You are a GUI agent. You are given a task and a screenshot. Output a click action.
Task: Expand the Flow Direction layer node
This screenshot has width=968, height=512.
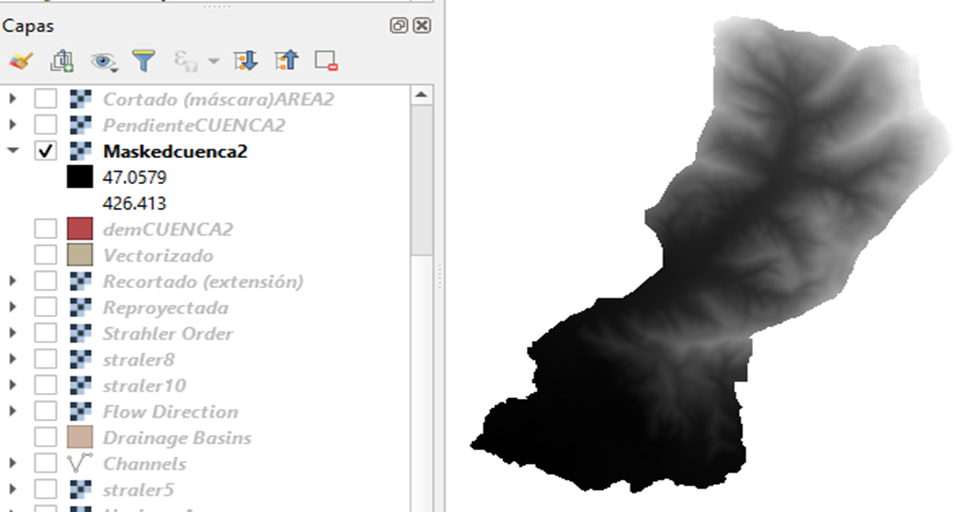13,412
